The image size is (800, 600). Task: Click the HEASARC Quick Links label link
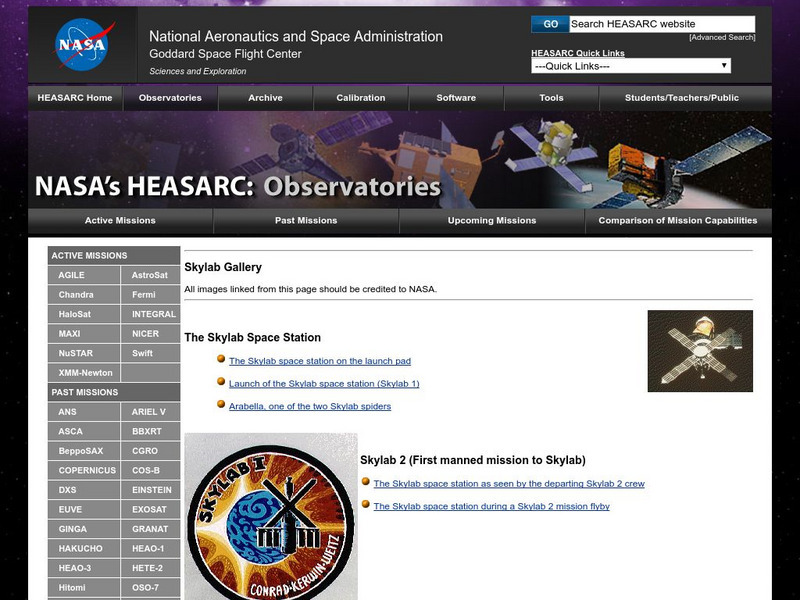coord(578,53)
